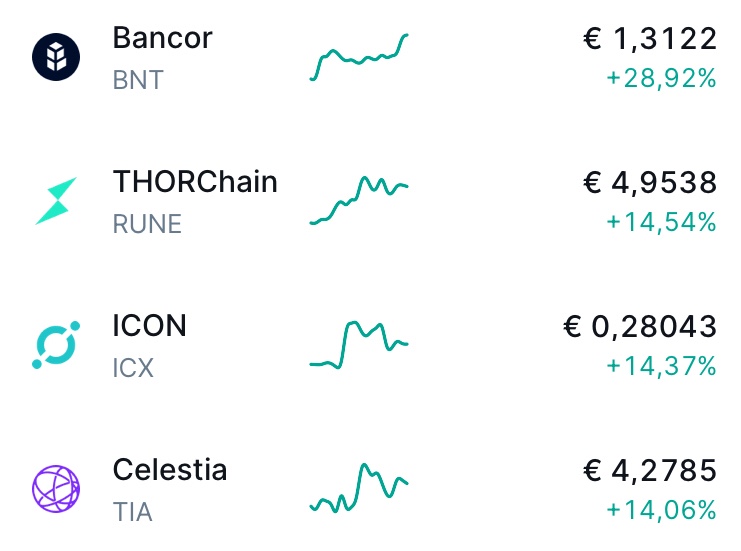Viewport: 741px width, 551px height.
Task: Open the Bancor coin name
Action: tap(163, 38)
